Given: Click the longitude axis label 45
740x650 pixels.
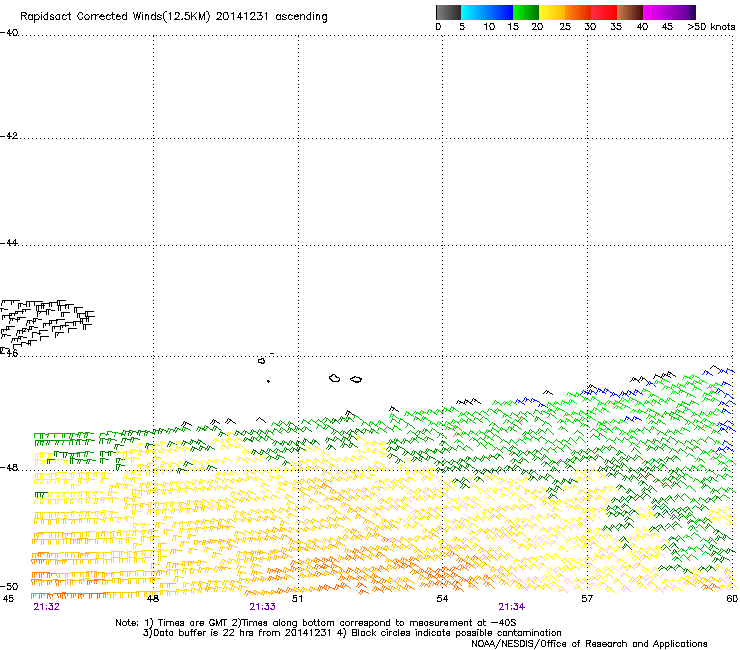Looking at the screenshot, I should (x=8, y=599).
